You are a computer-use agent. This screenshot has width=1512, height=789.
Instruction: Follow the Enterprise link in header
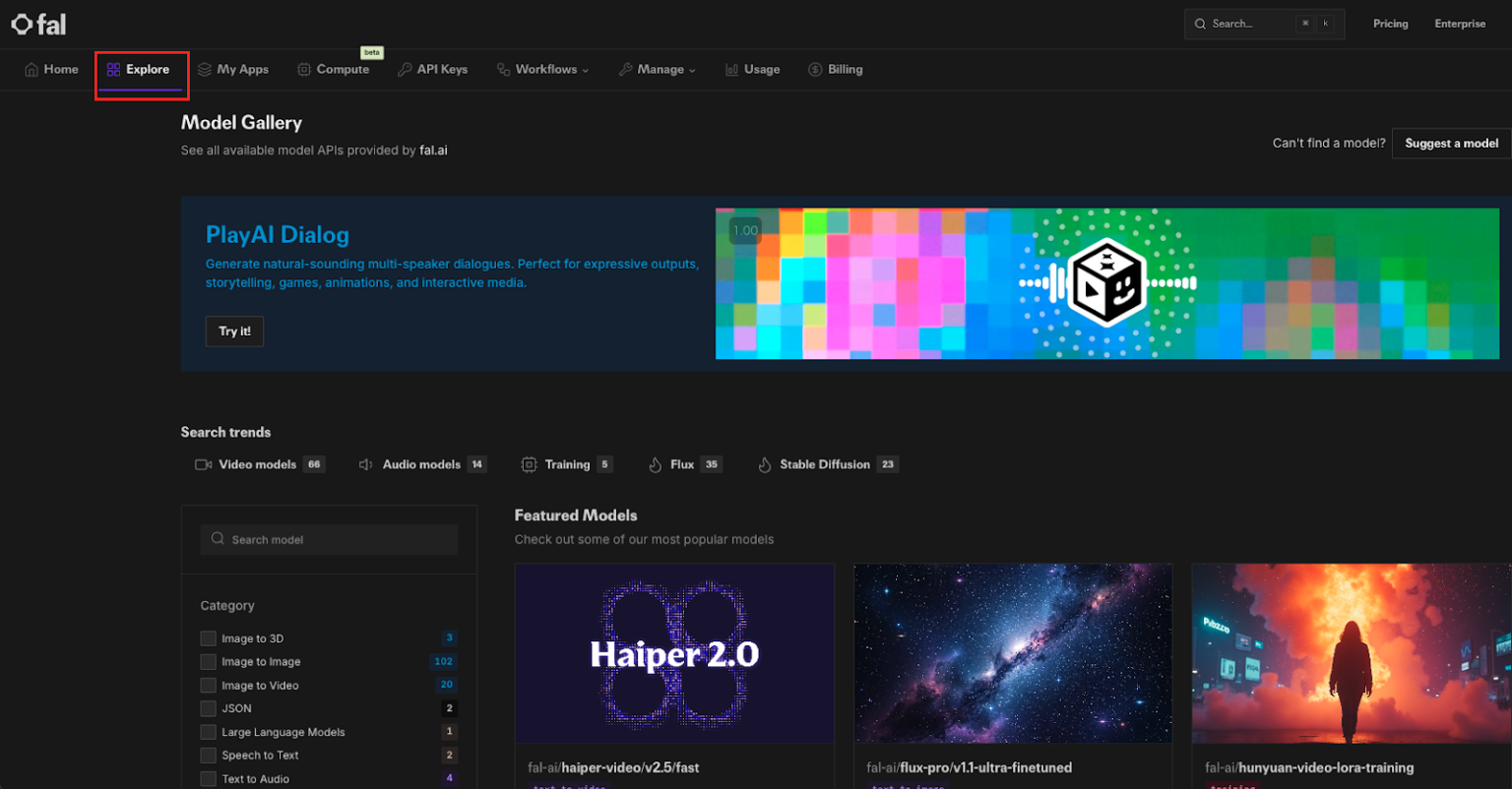point(1460,24)
